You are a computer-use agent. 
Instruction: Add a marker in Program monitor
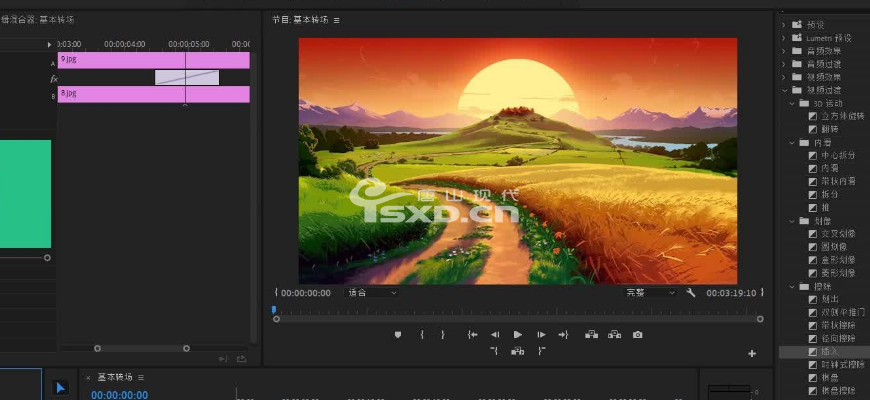(398, 335)
